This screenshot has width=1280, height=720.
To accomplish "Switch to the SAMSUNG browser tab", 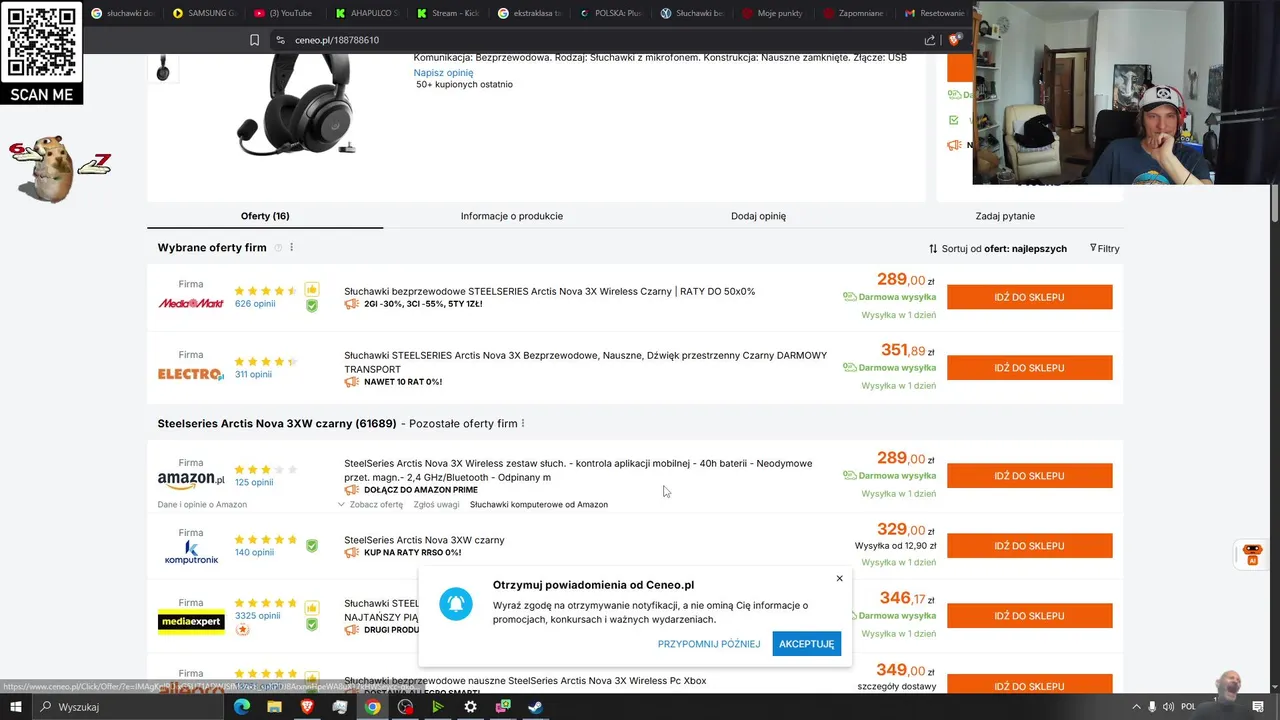I will tap(204, 13).
